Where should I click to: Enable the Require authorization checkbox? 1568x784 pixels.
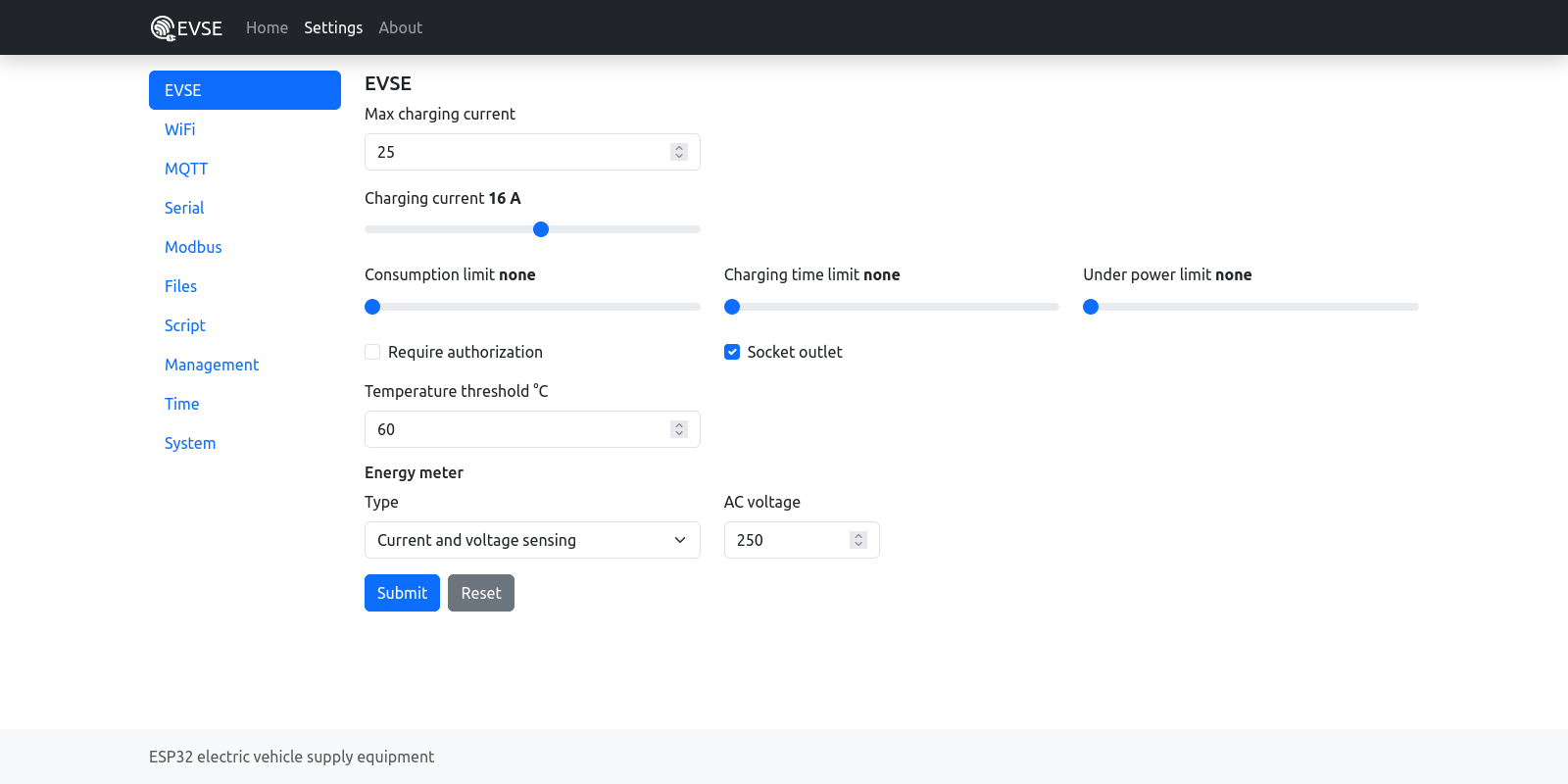372,352
